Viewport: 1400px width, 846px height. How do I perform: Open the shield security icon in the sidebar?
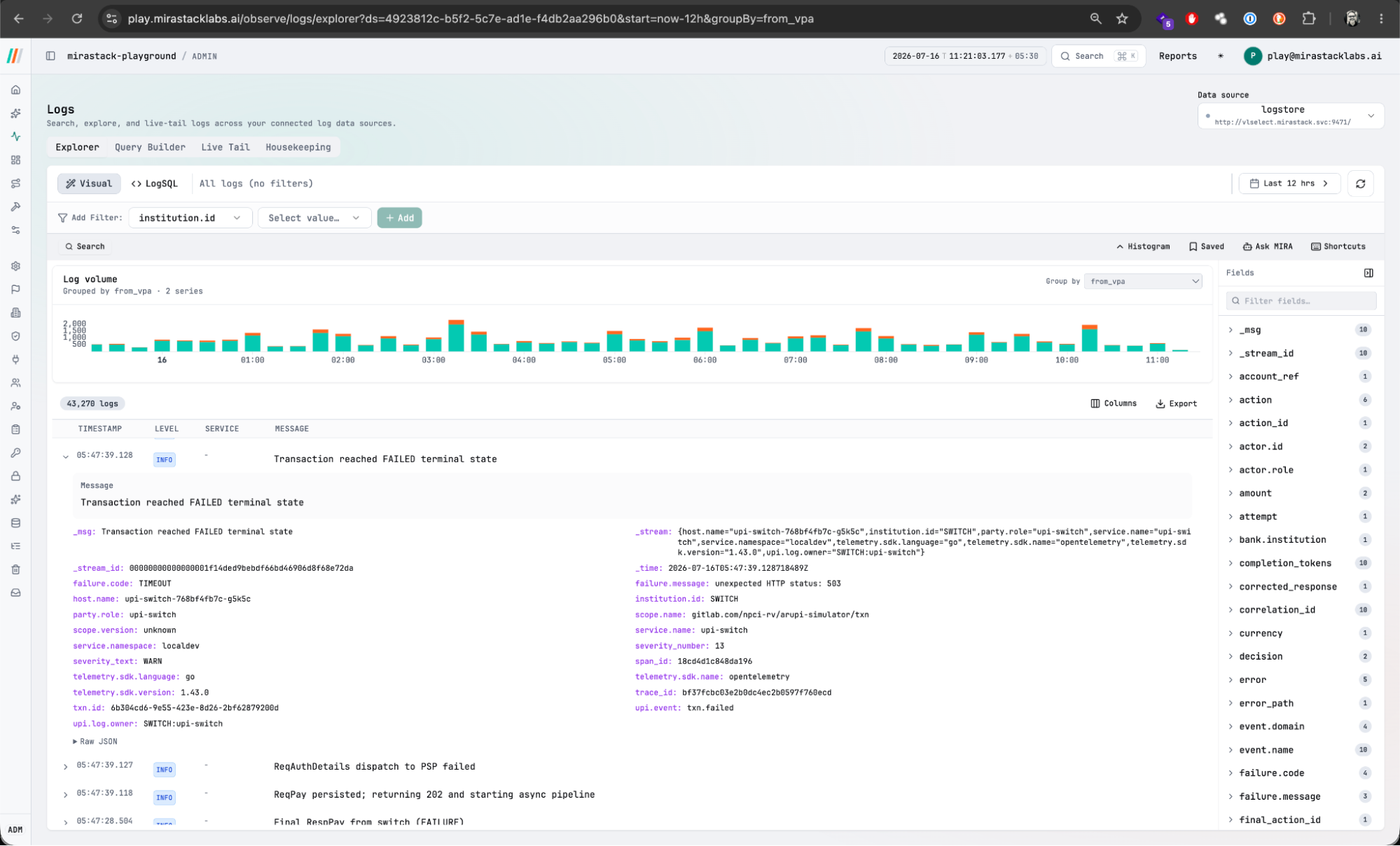click(x=15, y=336)
